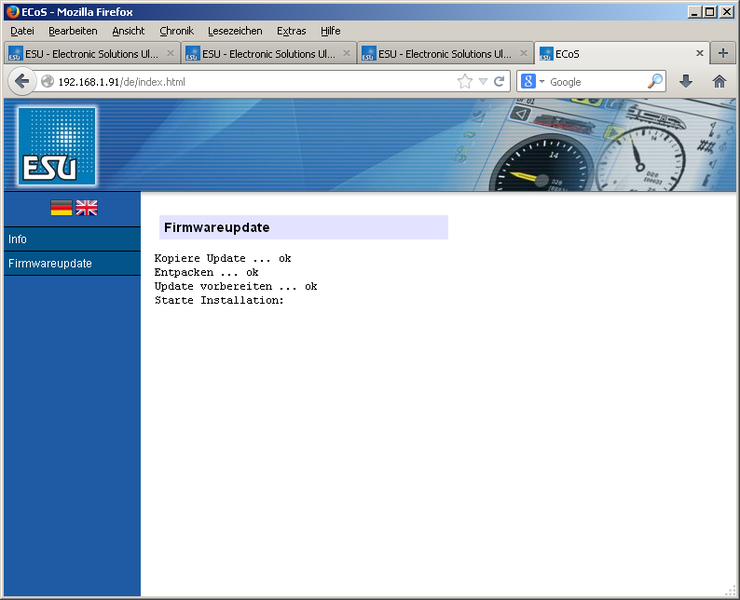Image resolution: width=740 pixels, height=600 pixels.
Task: Open the Chronik menu
Action: click(177, 31)
